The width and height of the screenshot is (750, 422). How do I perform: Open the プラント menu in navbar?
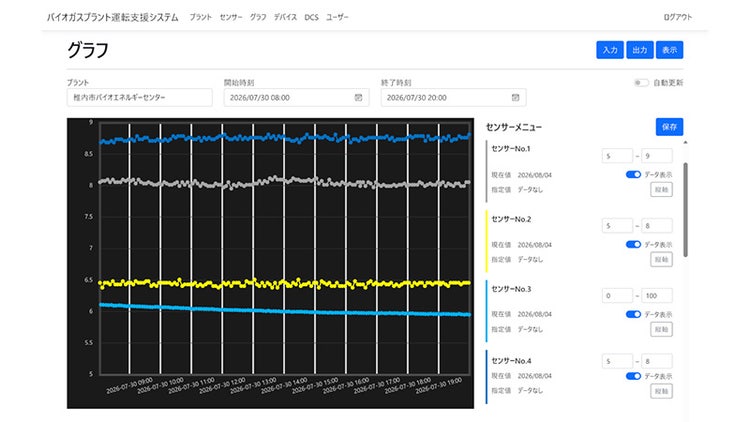tap(200, 17)
